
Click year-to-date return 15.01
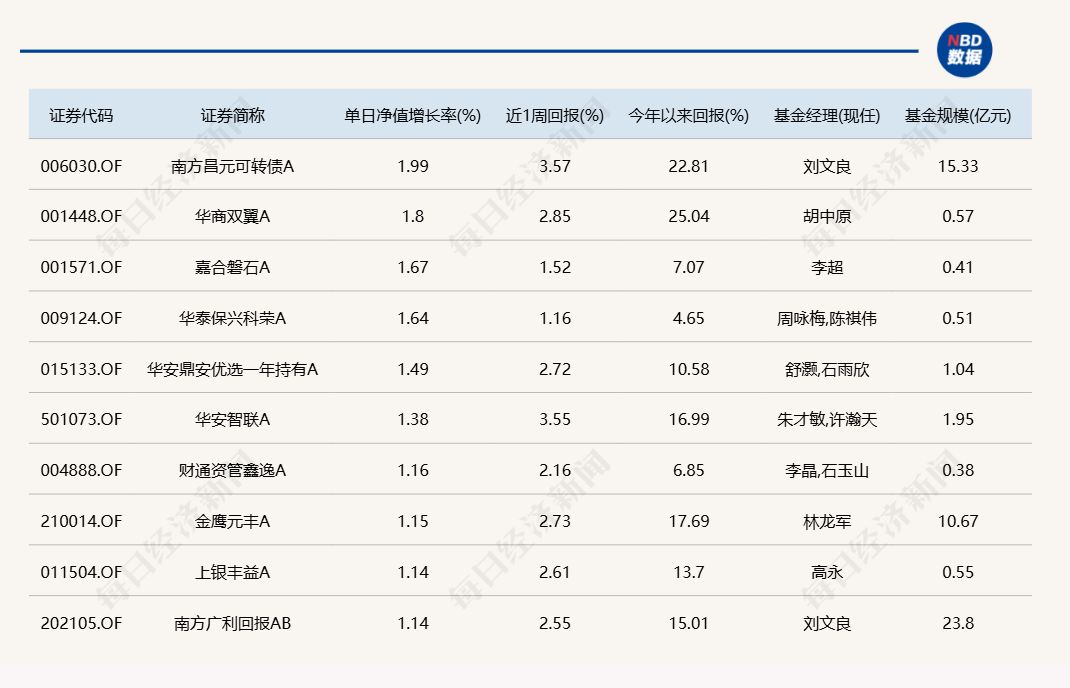point(689,623)
